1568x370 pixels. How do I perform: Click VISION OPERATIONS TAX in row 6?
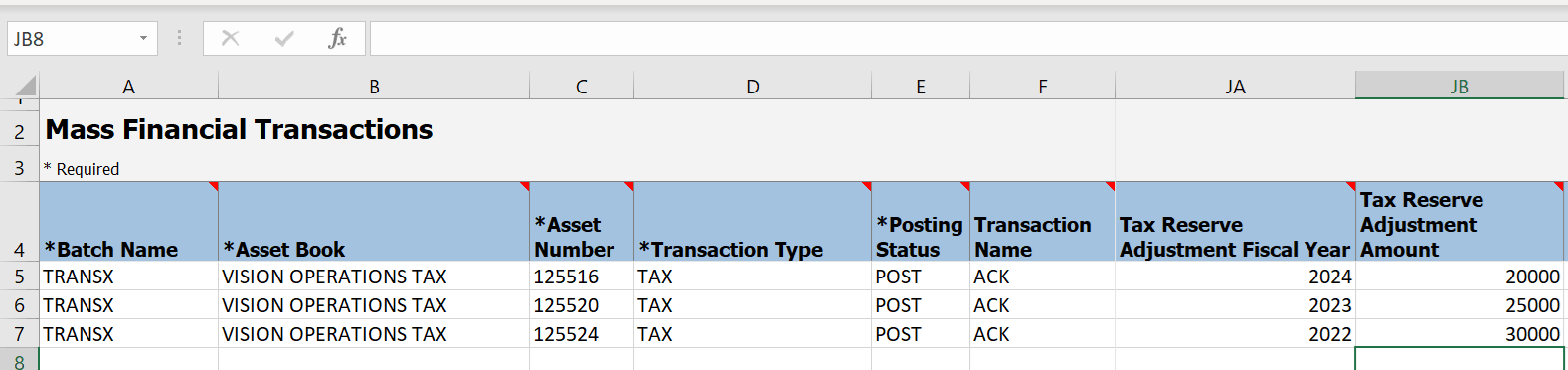tap(374, 305)
